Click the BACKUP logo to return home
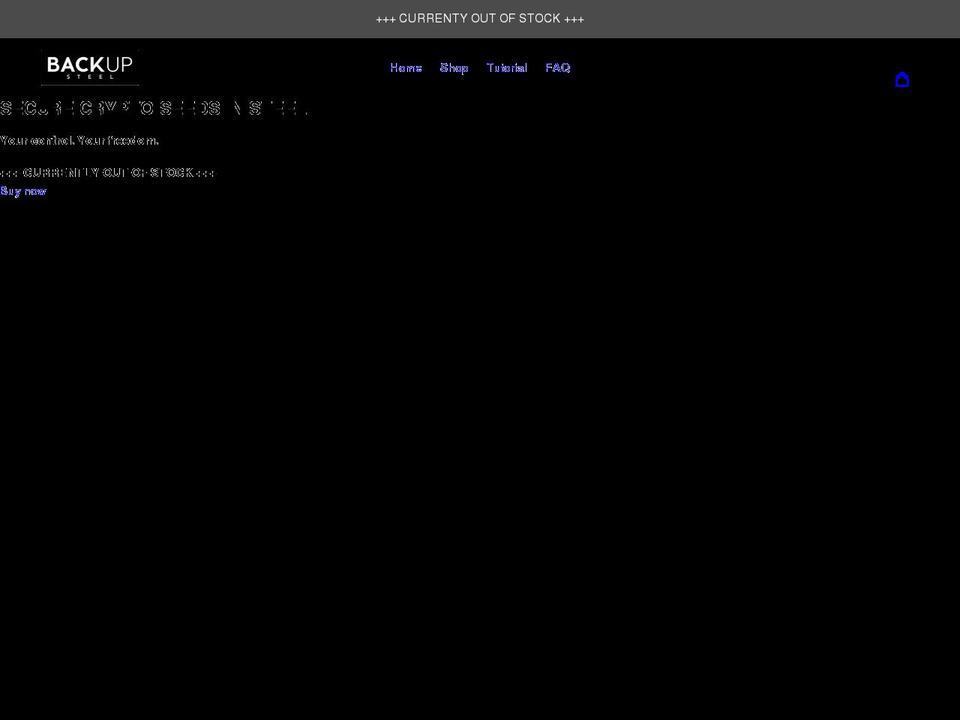 (90, 68)
